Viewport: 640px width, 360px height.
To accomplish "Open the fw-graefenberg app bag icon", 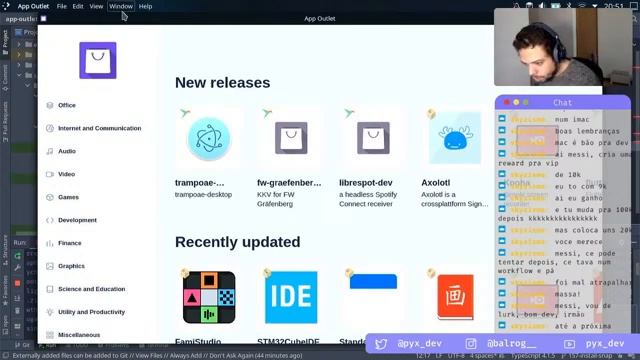I will click(x=291, y=138).
